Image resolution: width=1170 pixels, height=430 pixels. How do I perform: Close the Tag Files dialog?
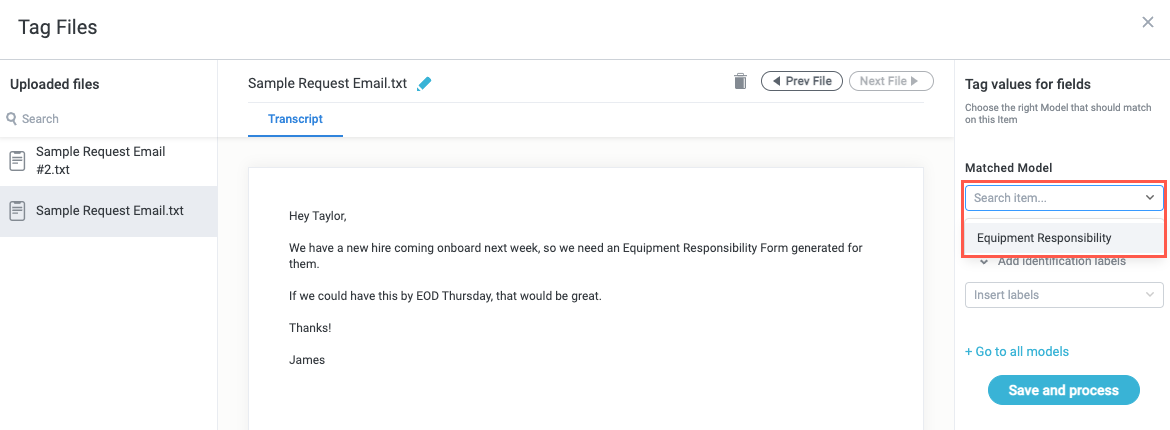[1148, 22]
